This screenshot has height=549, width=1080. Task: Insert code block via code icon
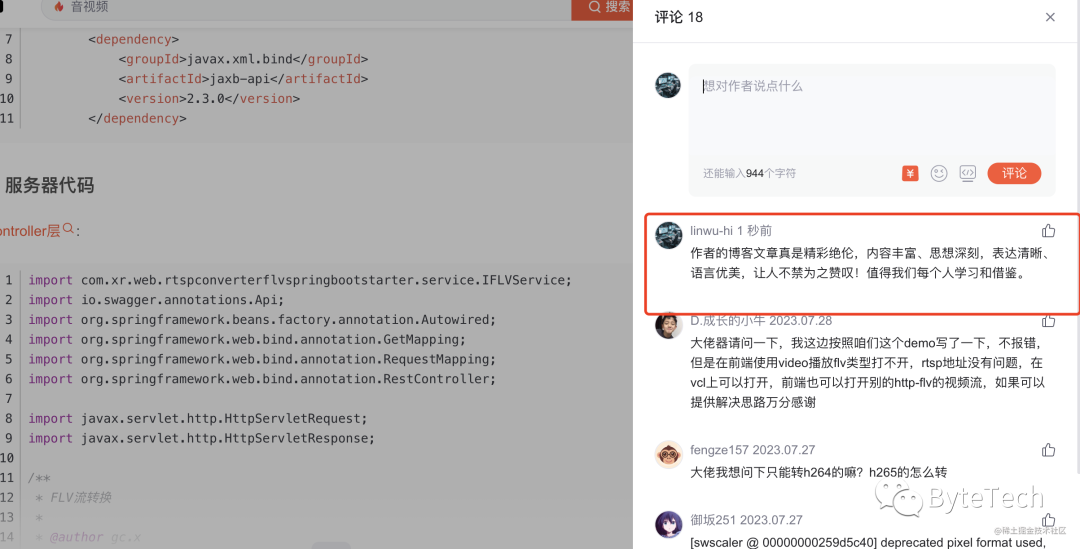[967, 173]
